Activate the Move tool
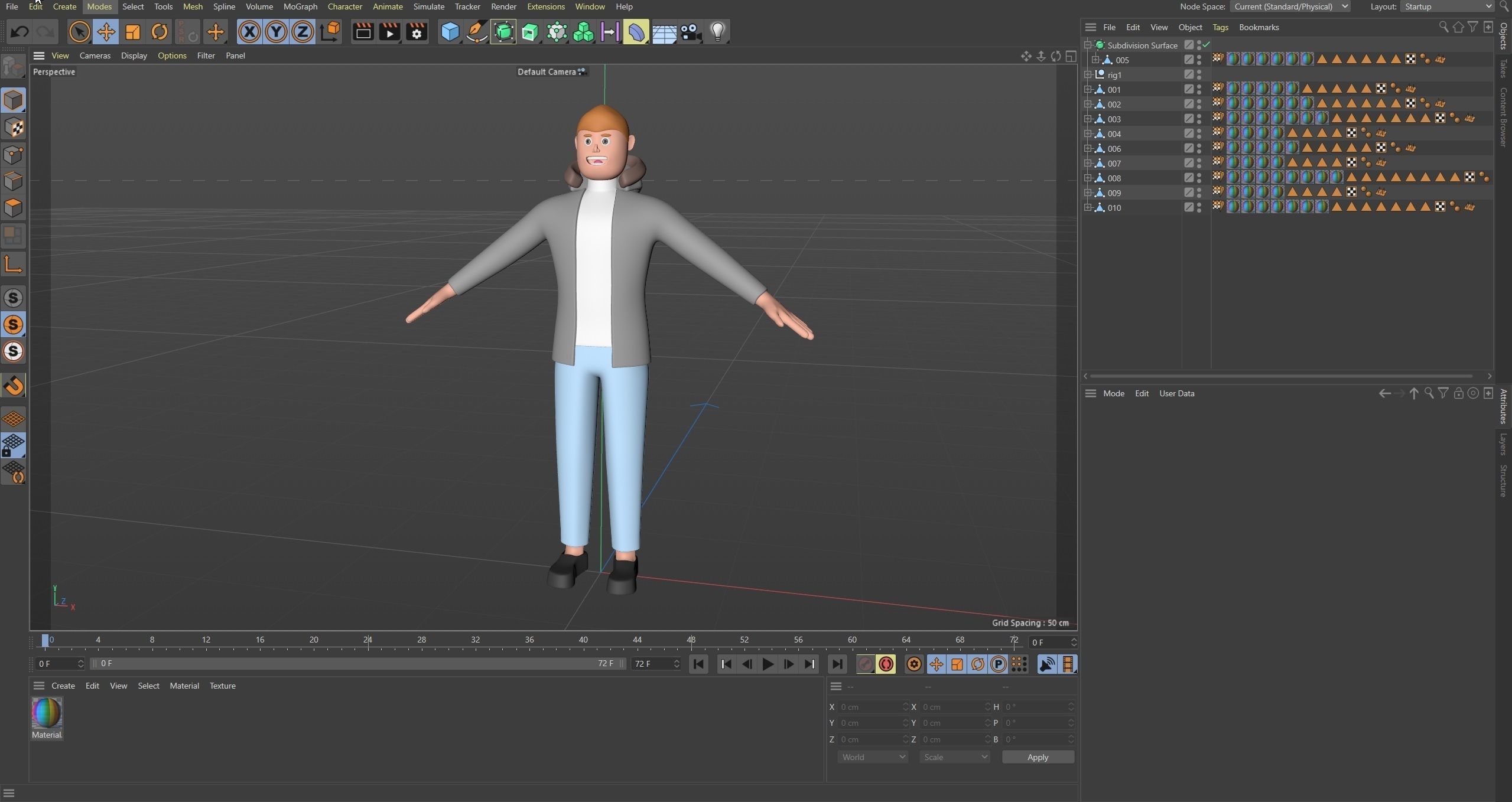 tap(106, 32)
